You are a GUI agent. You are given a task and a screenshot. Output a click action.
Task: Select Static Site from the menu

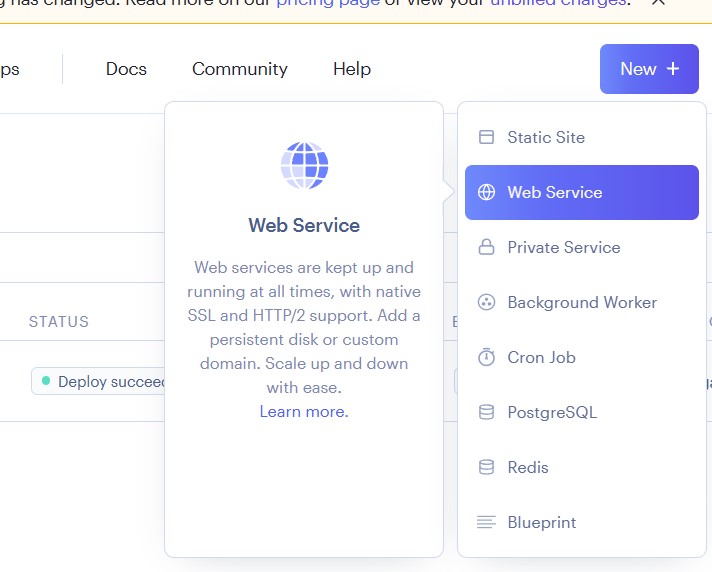click(x=546, y=137)
